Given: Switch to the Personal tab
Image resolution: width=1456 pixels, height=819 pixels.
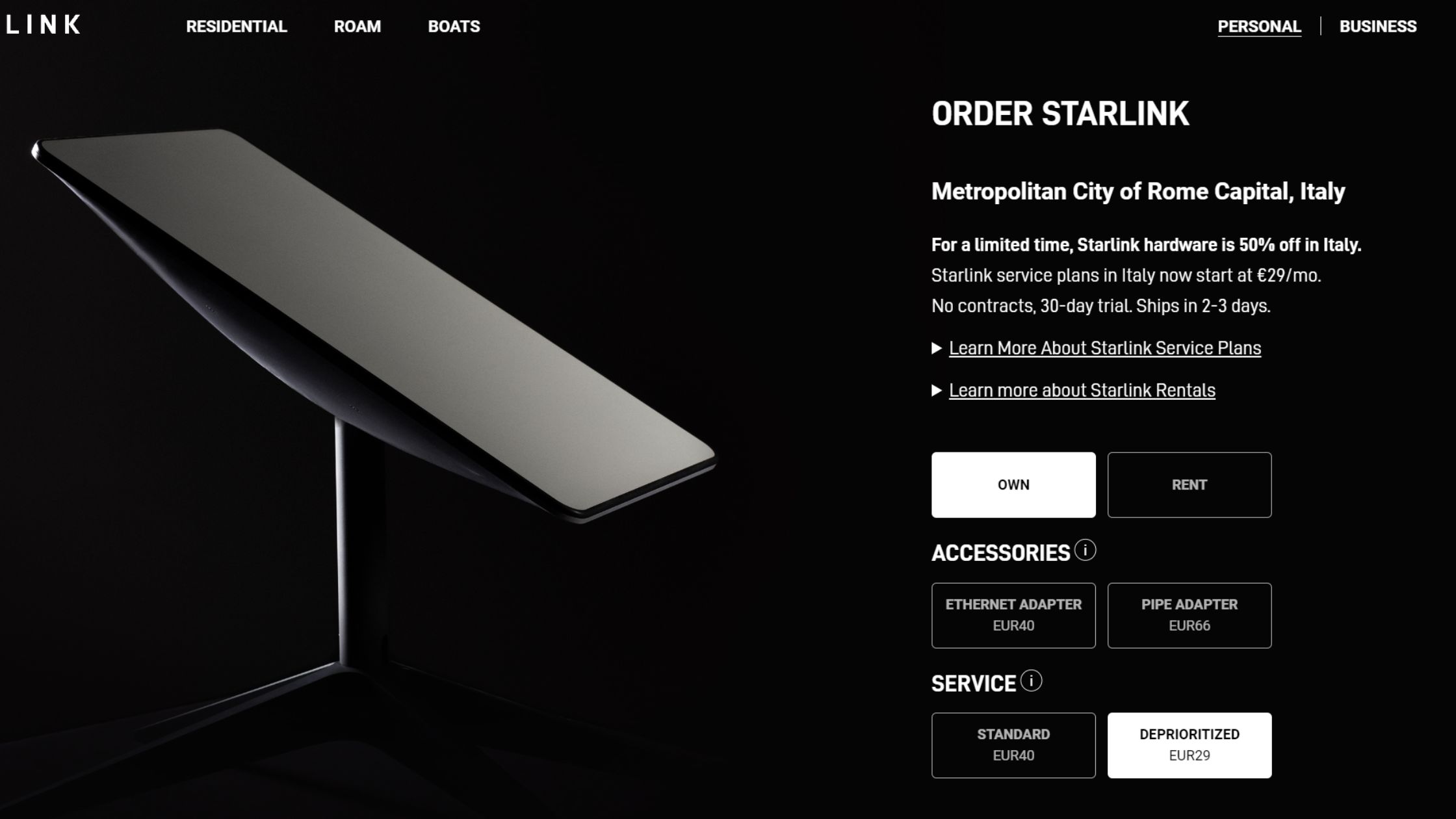Looking at the screenshot, I should coord(1259,27).
